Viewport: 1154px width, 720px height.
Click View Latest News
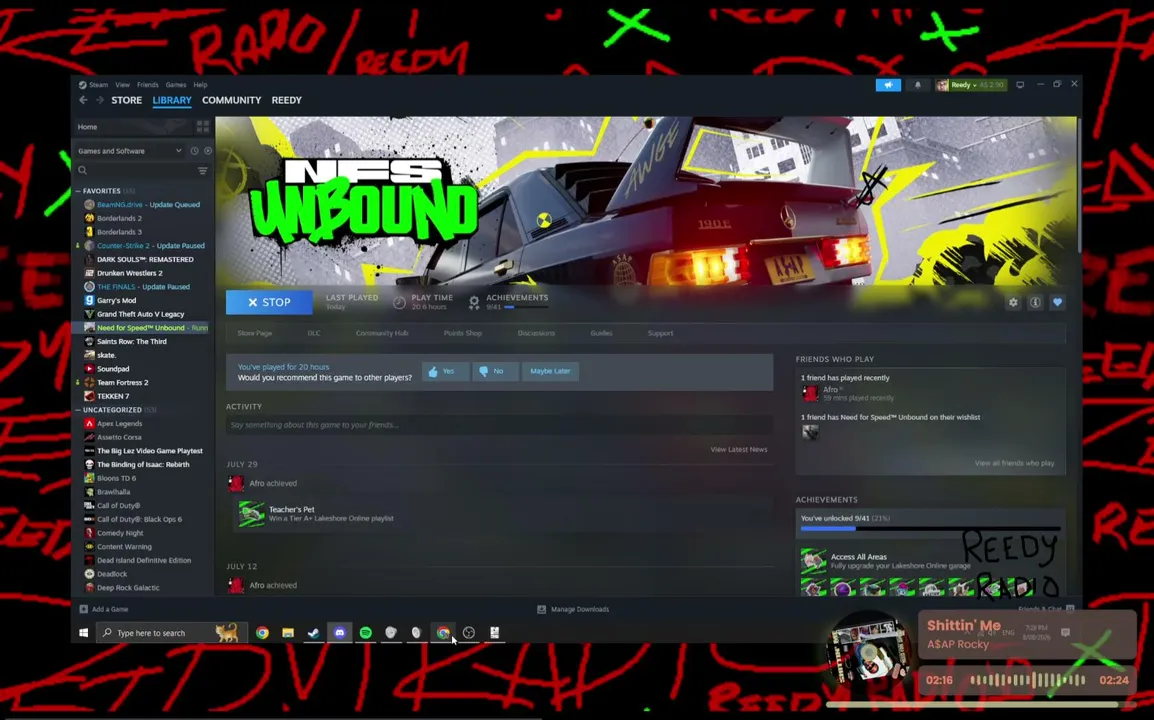[739, 449]
